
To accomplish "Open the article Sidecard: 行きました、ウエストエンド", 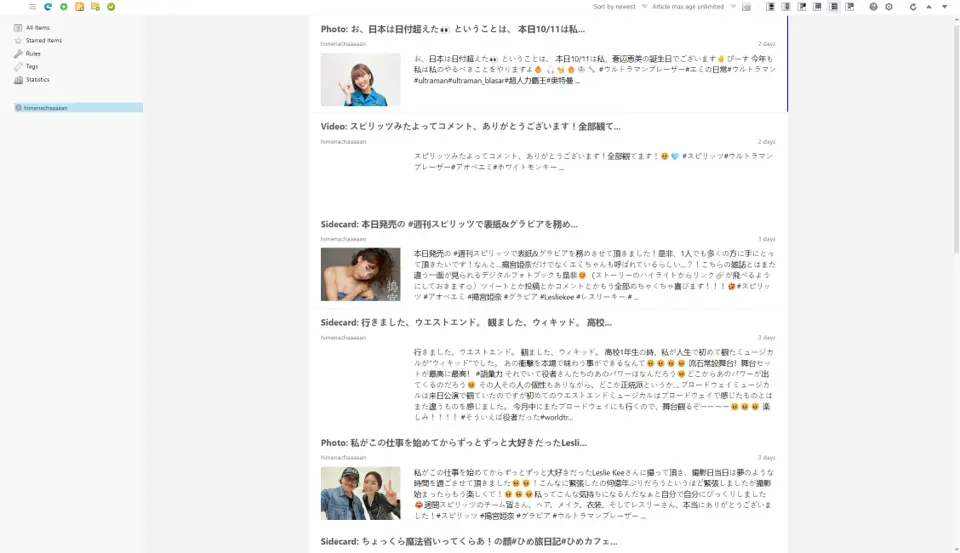I will coord(466,322).
